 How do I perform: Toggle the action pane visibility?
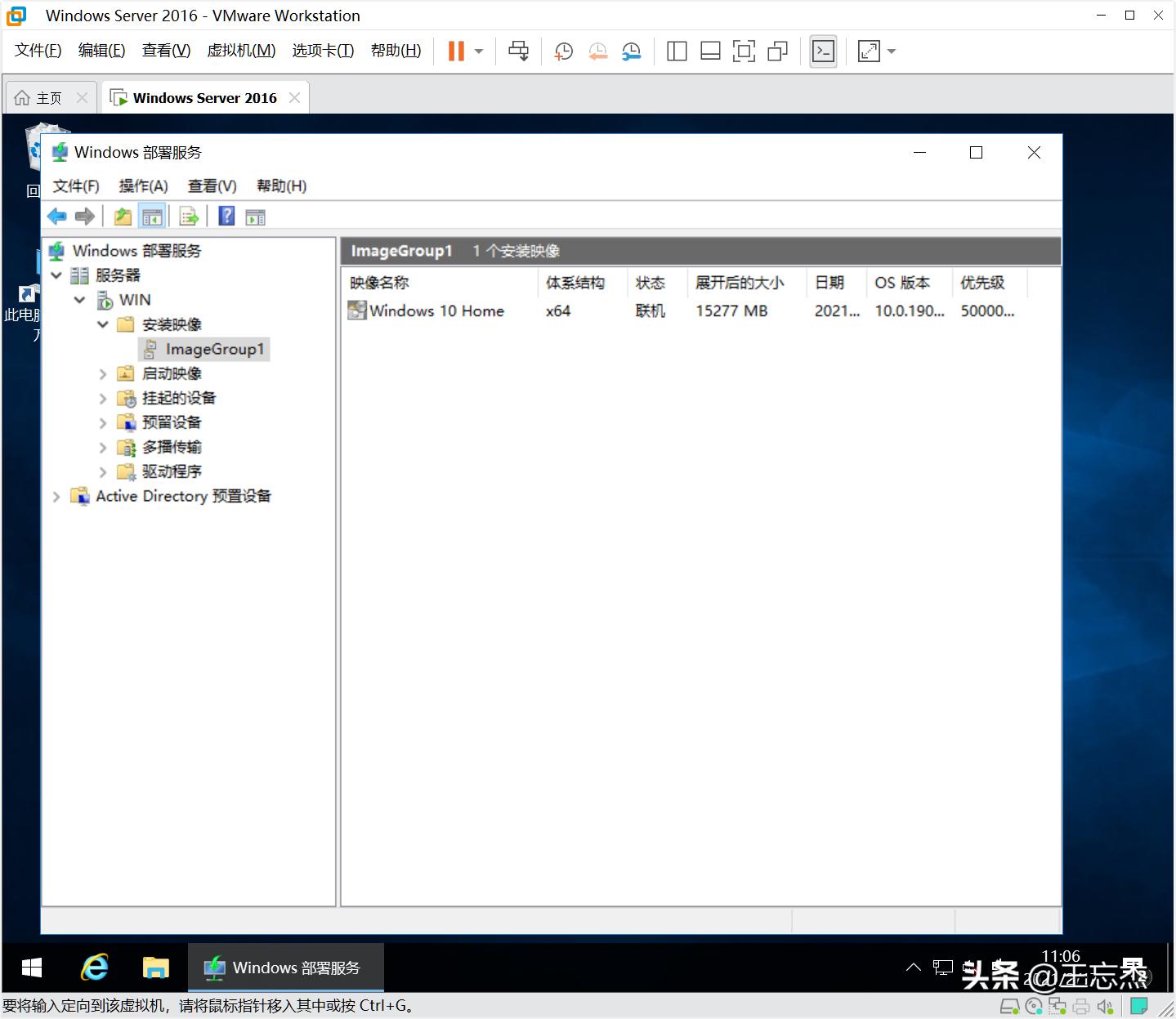click(255, 216)
